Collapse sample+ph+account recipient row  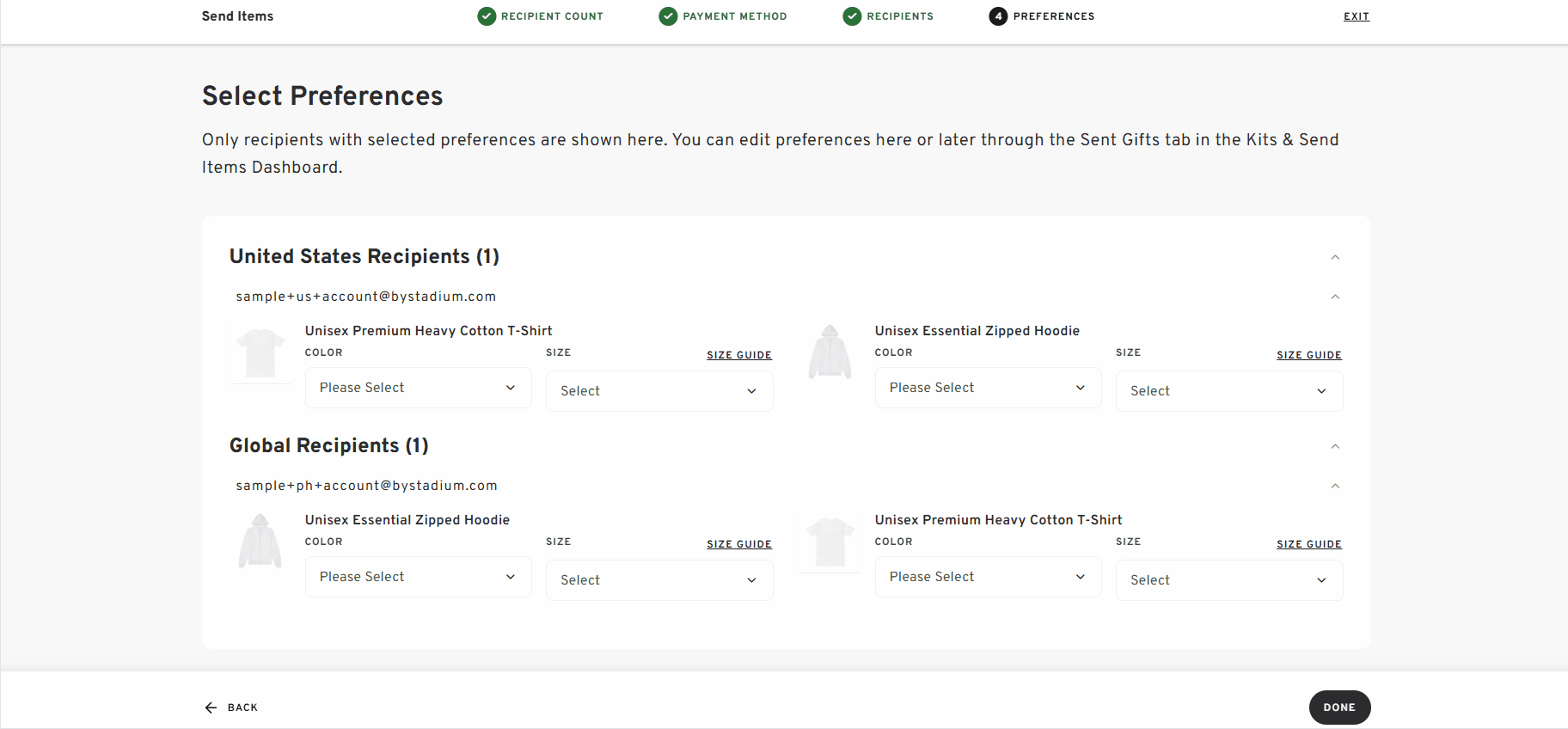(1335, 486)
